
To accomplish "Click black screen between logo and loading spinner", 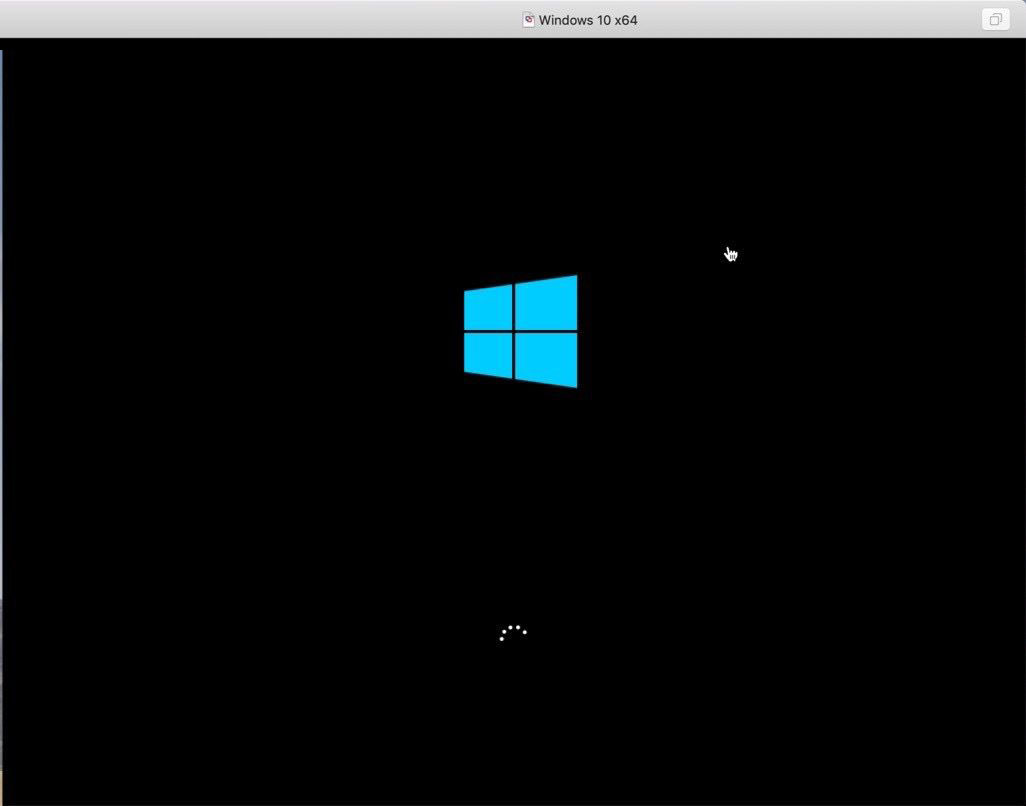I will coord(514,507).
